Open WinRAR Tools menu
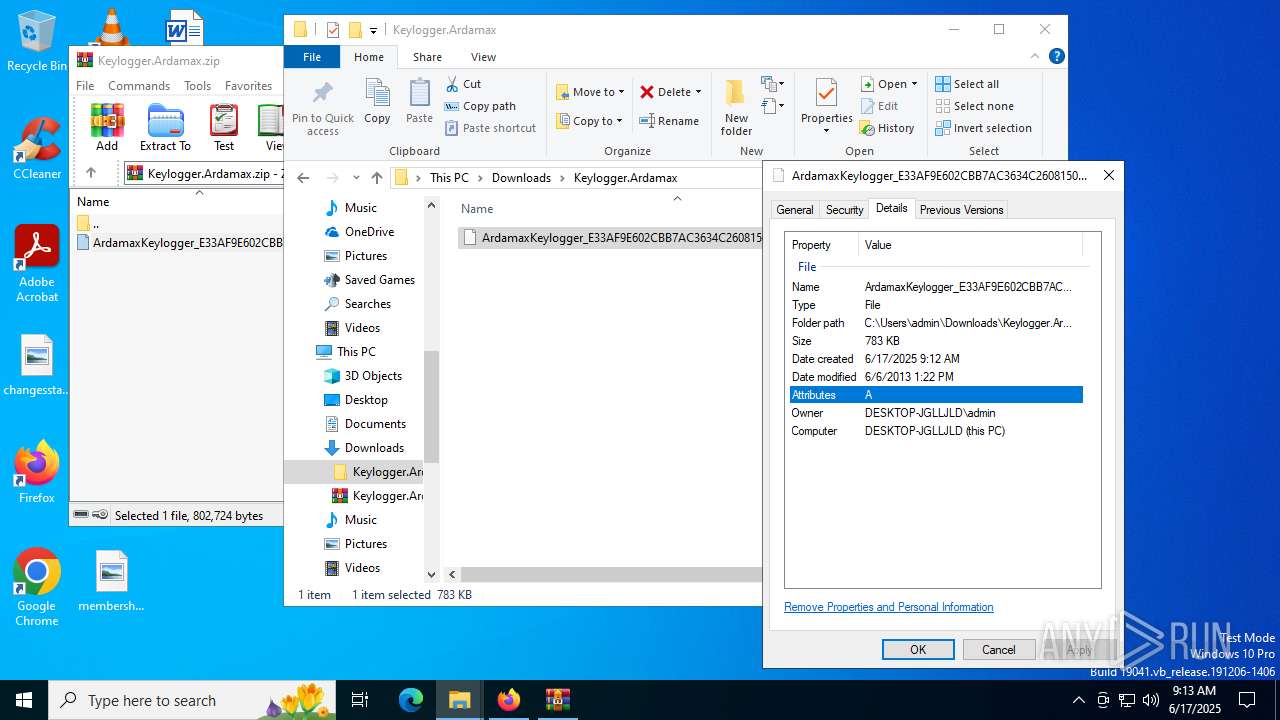The height and width of the screenshot is (720, 1280). (x=197, y=86)
